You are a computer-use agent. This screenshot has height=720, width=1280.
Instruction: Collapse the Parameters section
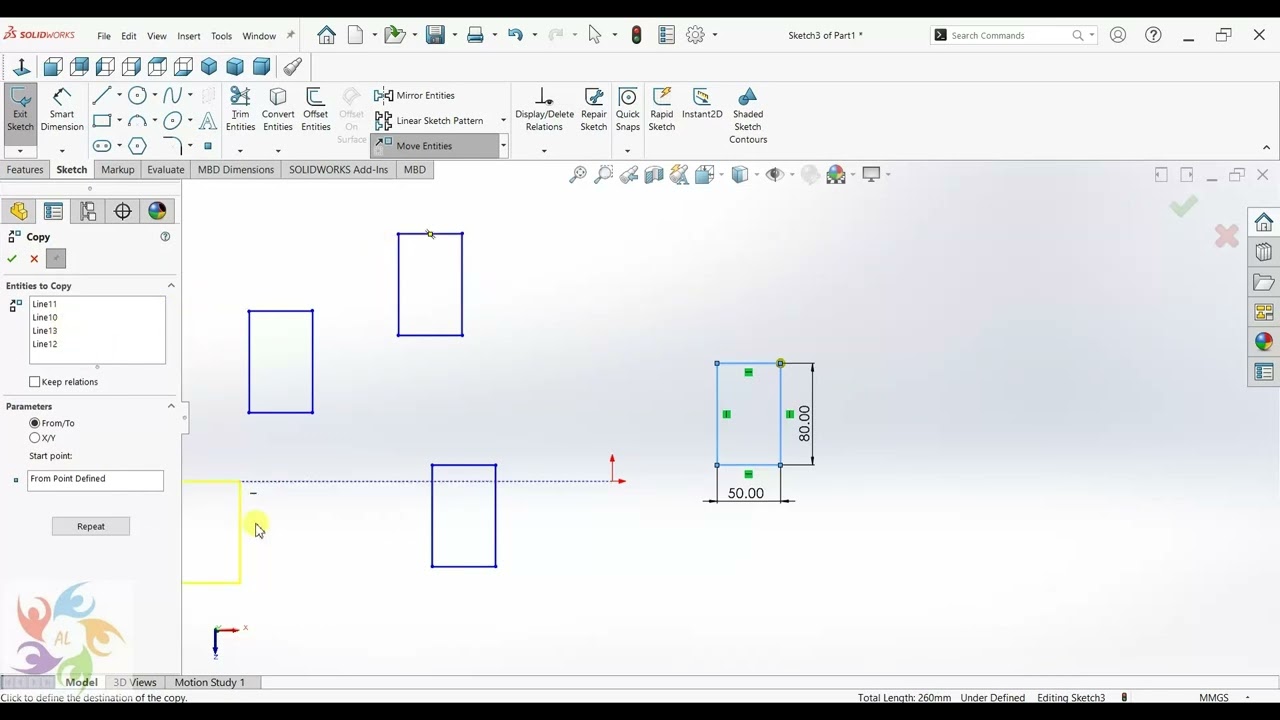171,406
